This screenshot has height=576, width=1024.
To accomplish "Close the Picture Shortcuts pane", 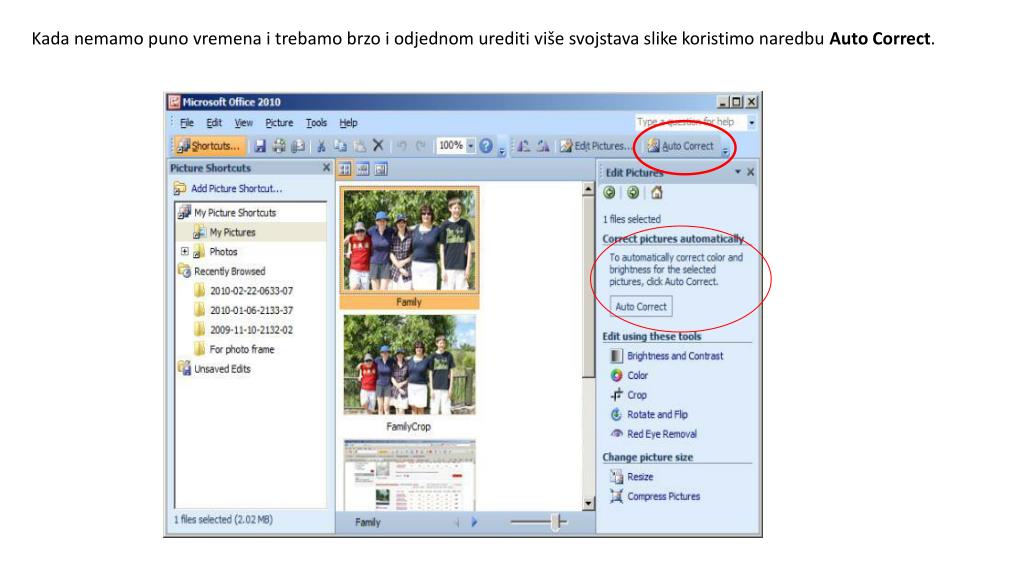I will pos(326,168).
